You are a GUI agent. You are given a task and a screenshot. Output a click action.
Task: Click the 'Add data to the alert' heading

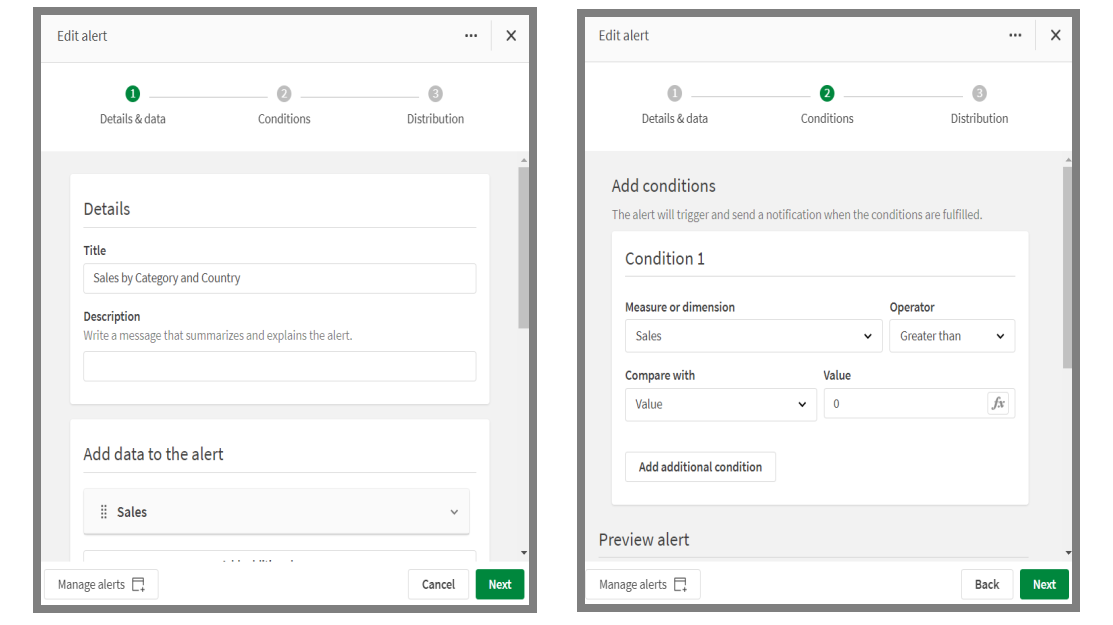[153, 454]
